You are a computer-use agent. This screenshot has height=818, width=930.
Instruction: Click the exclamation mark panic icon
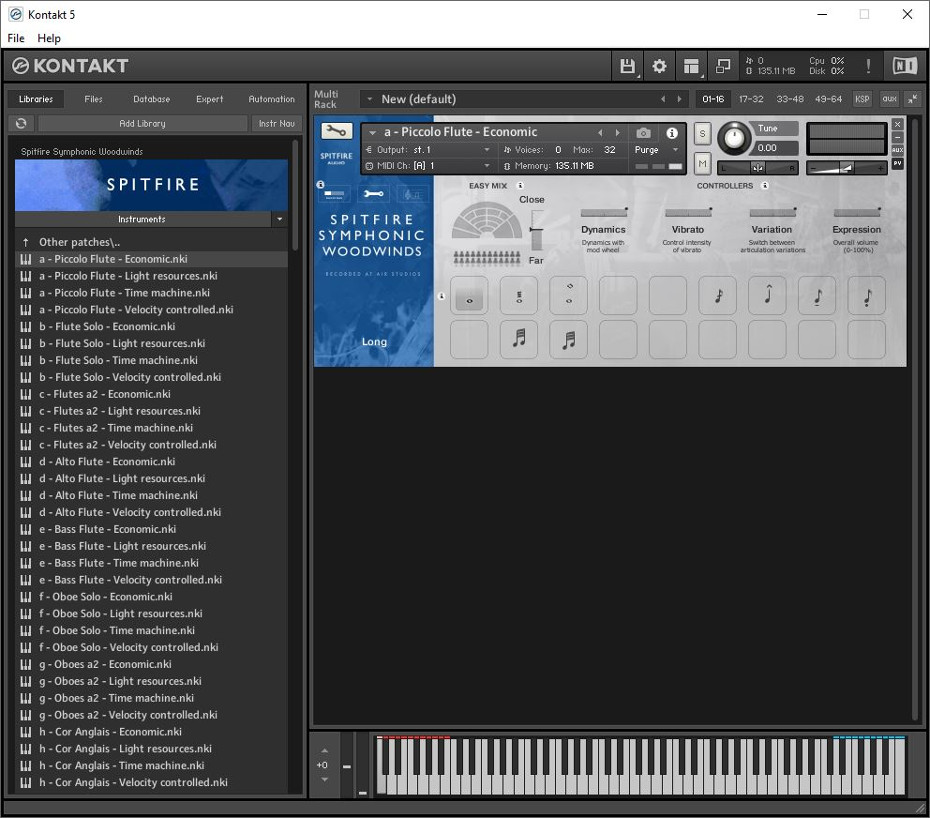point(868,66)
